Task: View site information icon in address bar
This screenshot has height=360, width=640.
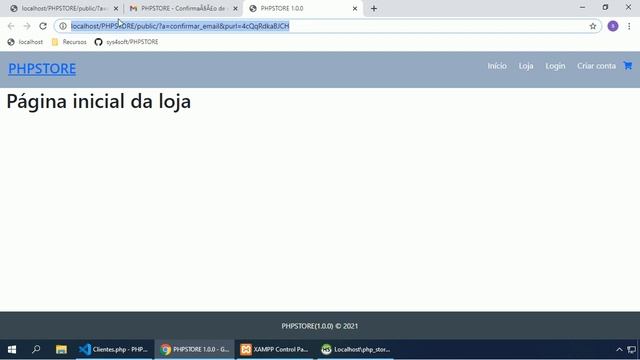Action: tap(63, 26)
